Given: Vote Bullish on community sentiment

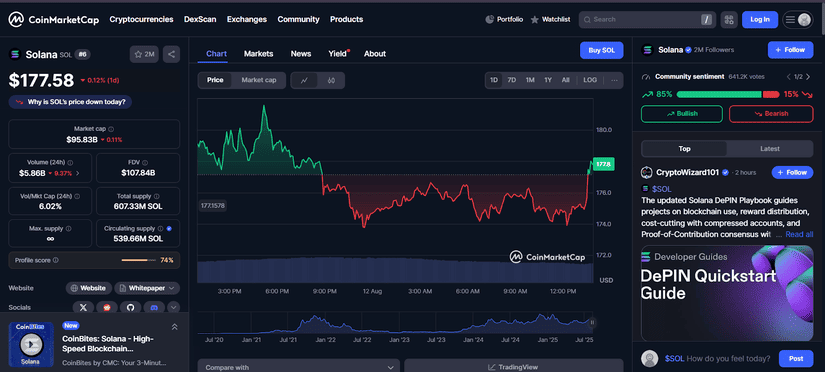Looking at the screenshot, I should pos(682,114).
